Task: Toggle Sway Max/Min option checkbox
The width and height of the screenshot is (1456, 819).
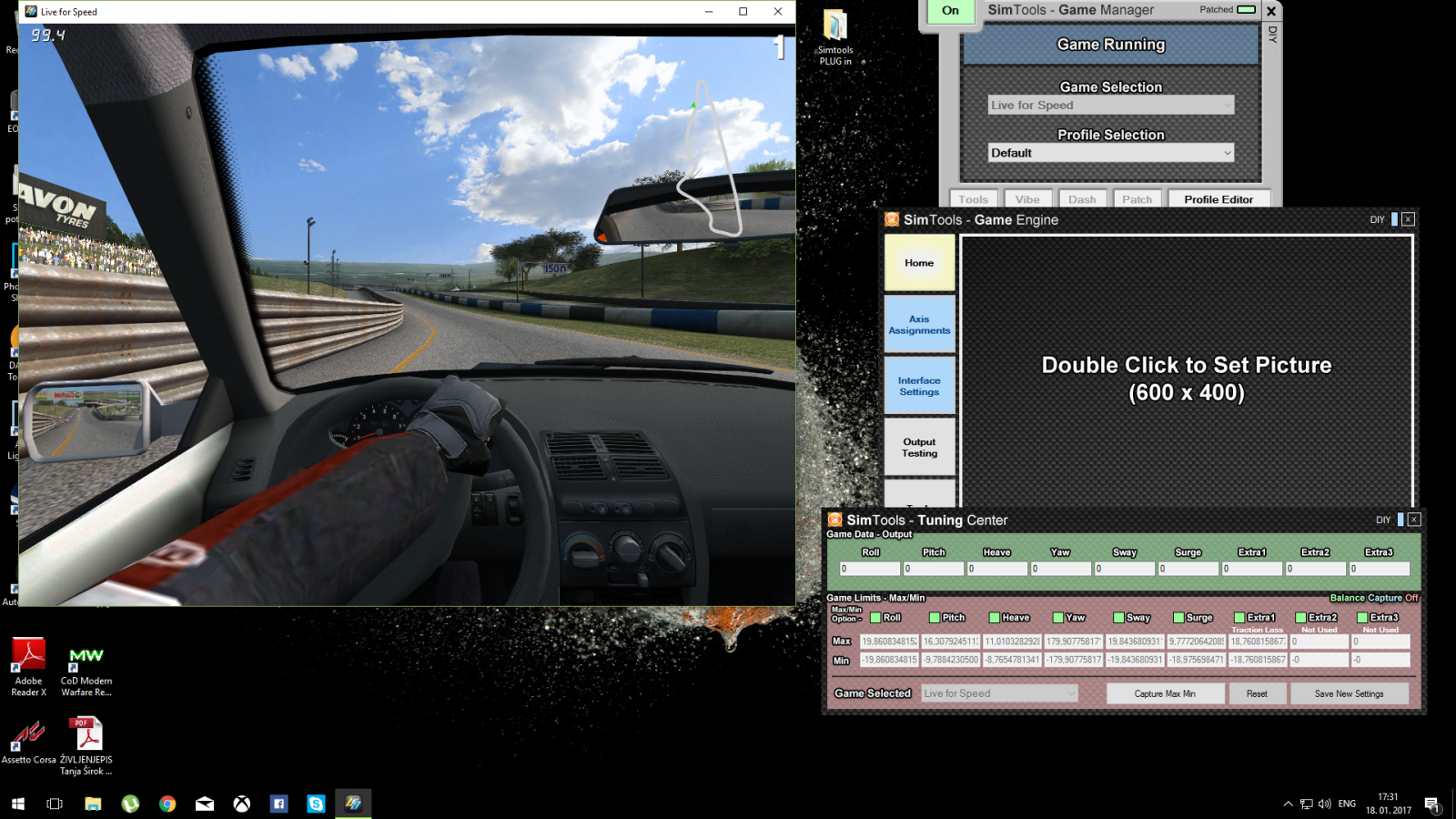Action: coord(1119,618)
